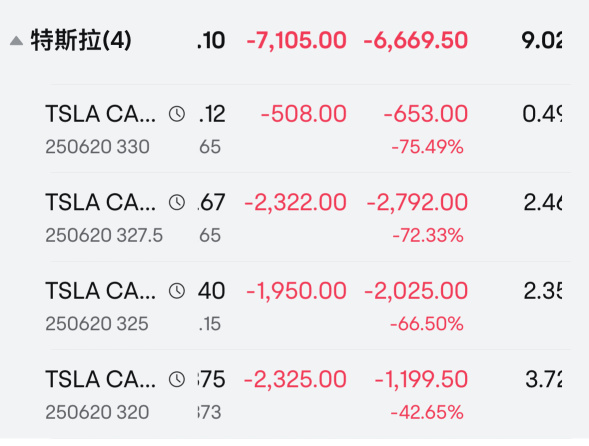Click the -42.65% loss percentage

427,412
